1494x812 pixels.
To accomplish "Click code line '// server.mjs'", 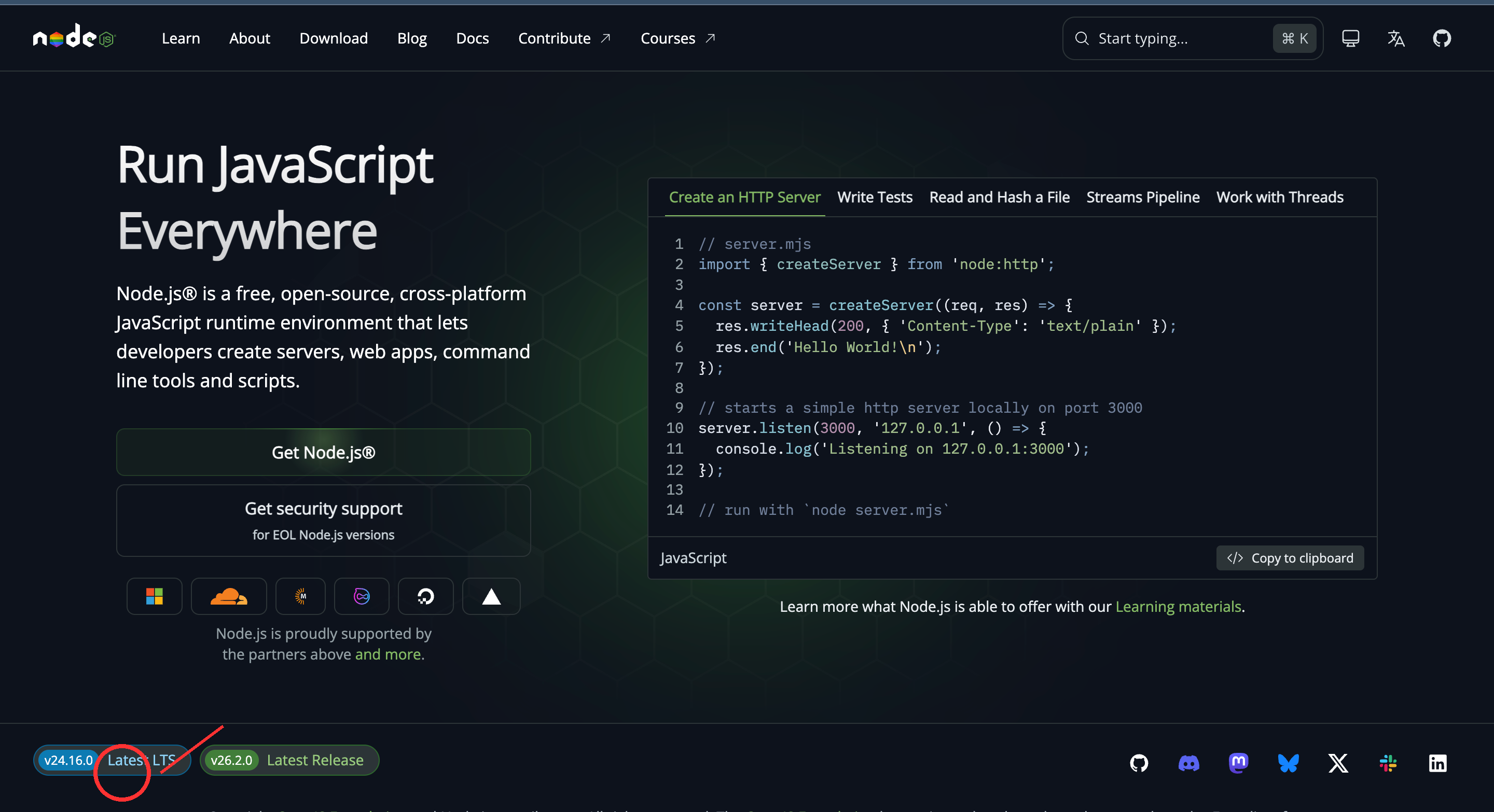I will coord(755,243).
